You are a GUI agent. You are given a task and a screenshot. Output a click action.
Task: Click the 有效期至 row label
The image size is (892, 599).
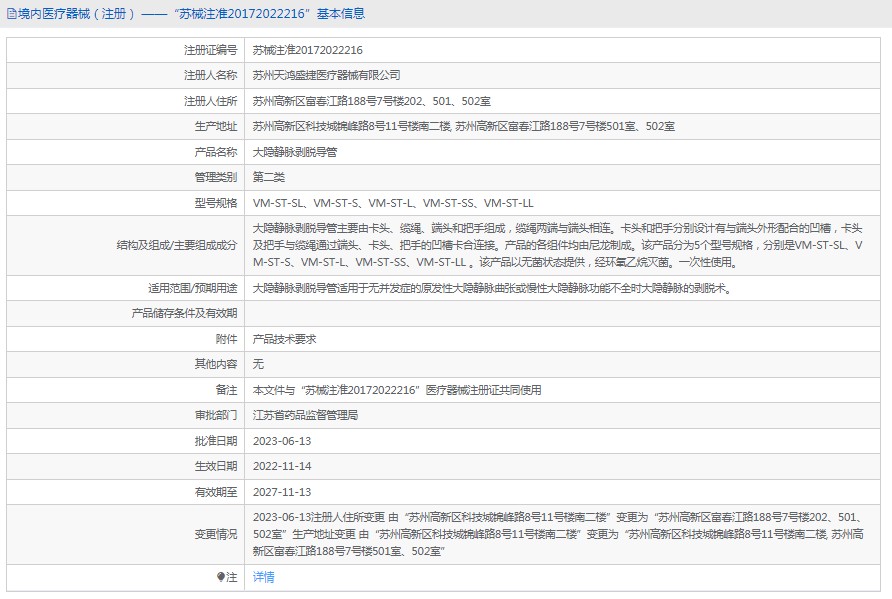tap(216, 492)
